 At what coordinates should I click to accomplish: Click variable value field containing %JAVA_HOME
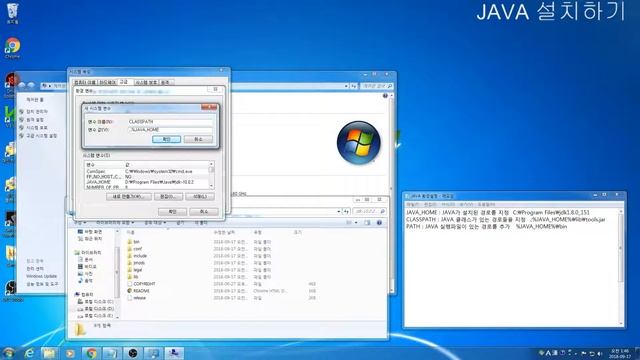tap(170, 129)
